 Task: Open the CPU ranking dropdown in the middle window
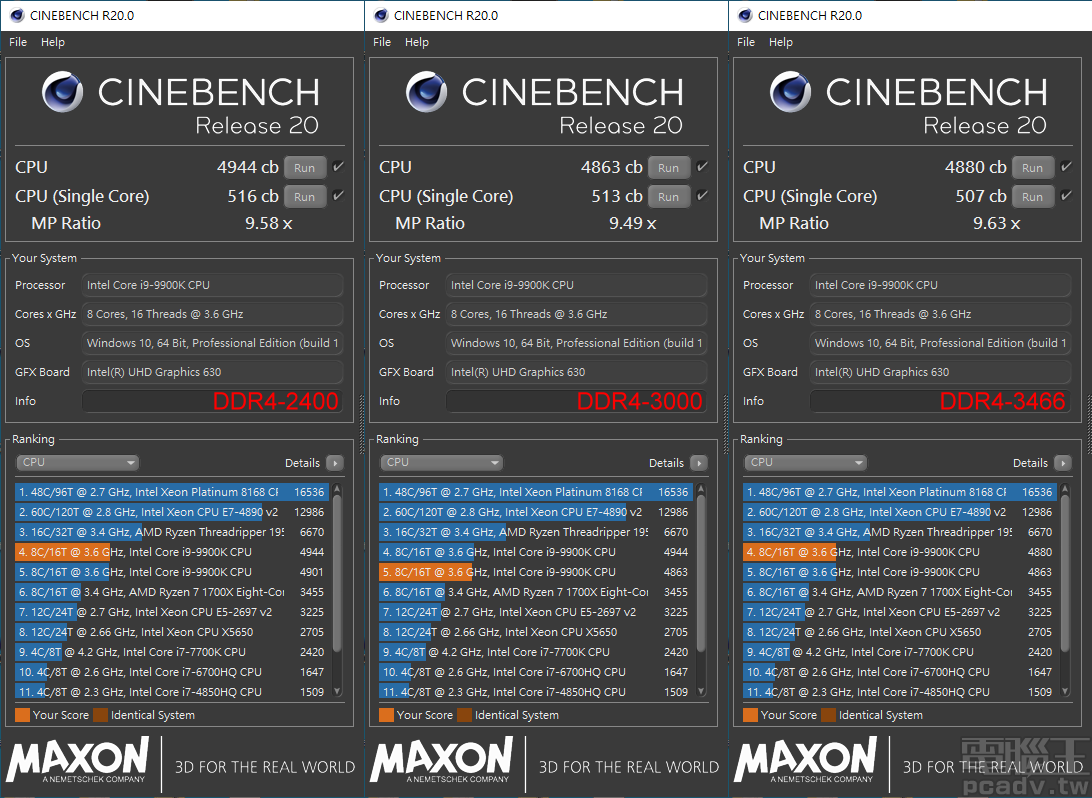[442, 462]
